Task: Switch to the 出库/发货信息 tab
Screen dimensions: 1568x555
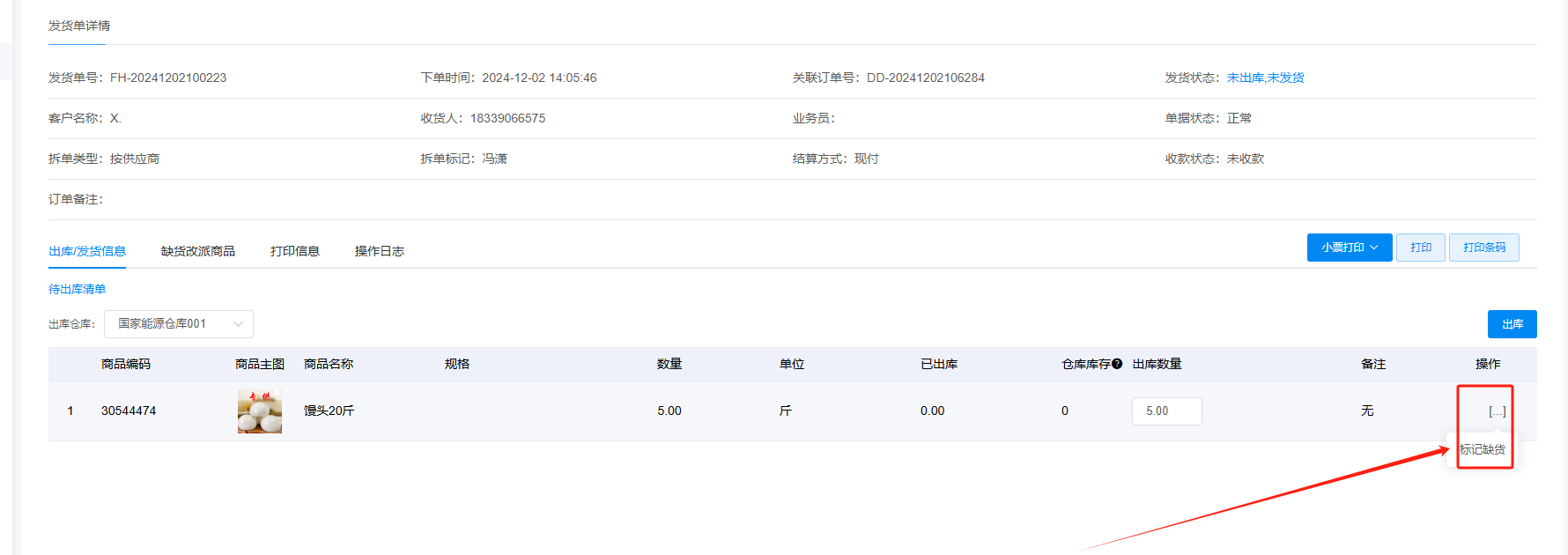Action: coord(87,251)
